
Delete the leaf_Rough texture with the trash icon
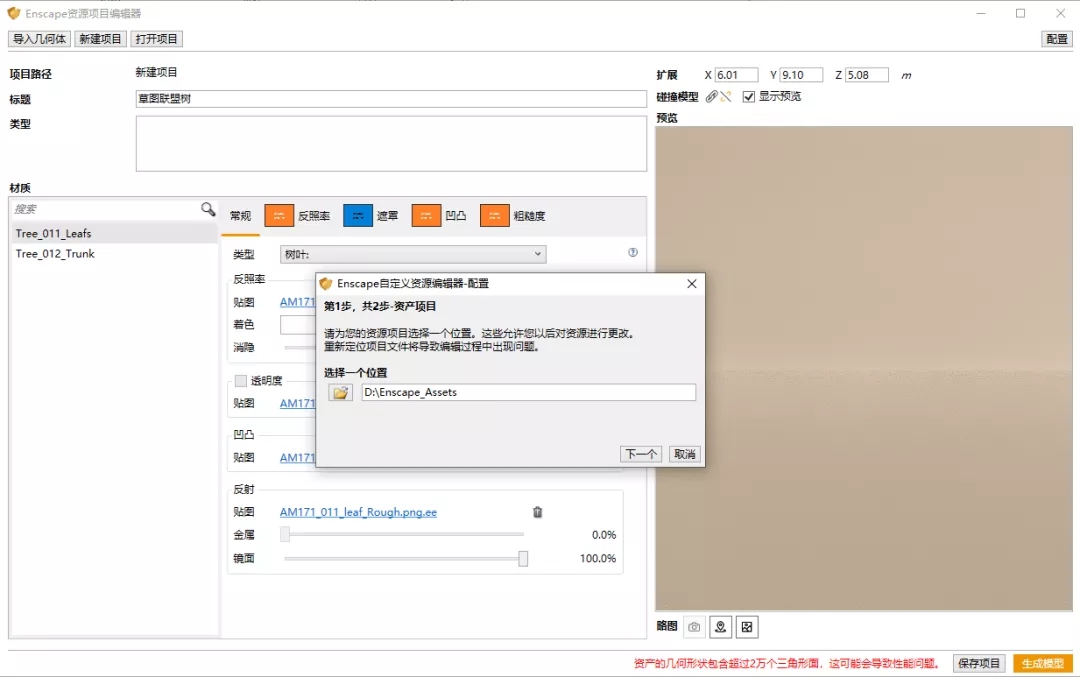pos(537,512)
